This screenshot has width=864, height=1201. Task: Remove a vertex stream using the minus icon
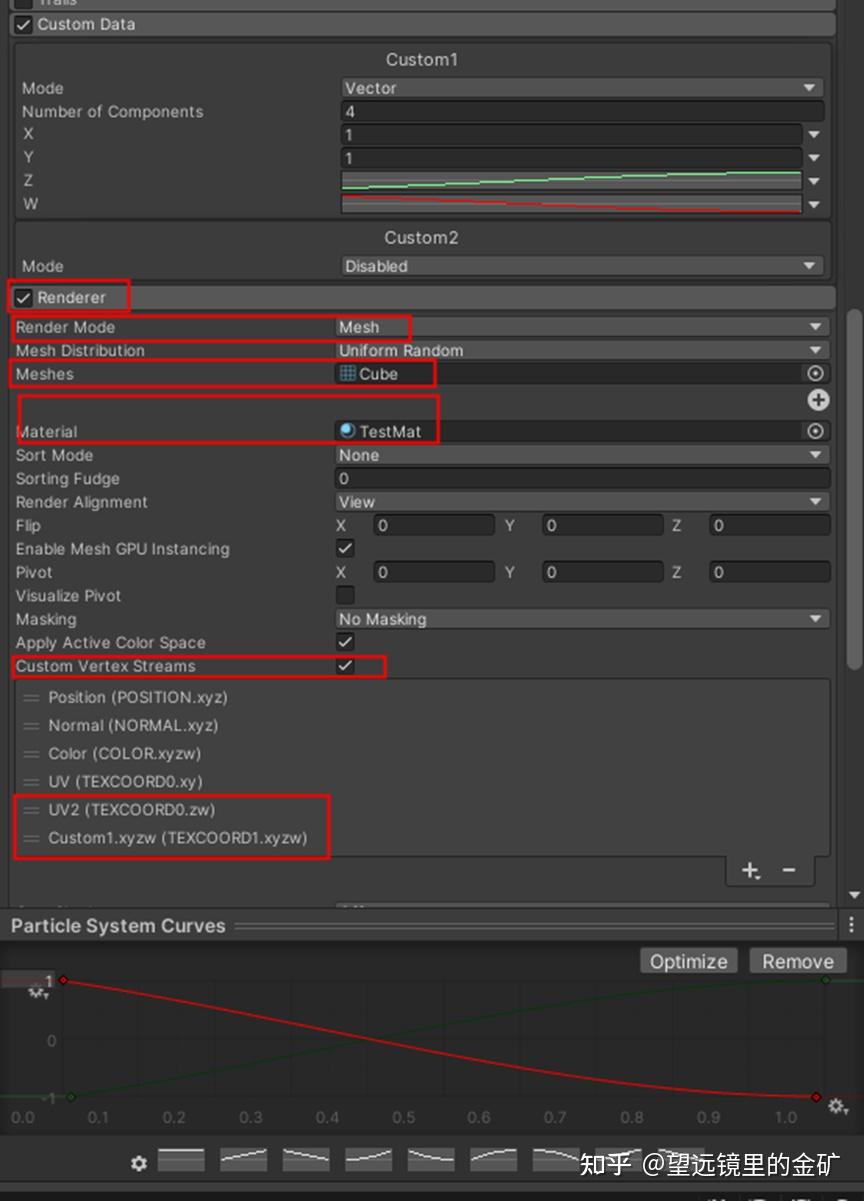pos(789,871)
